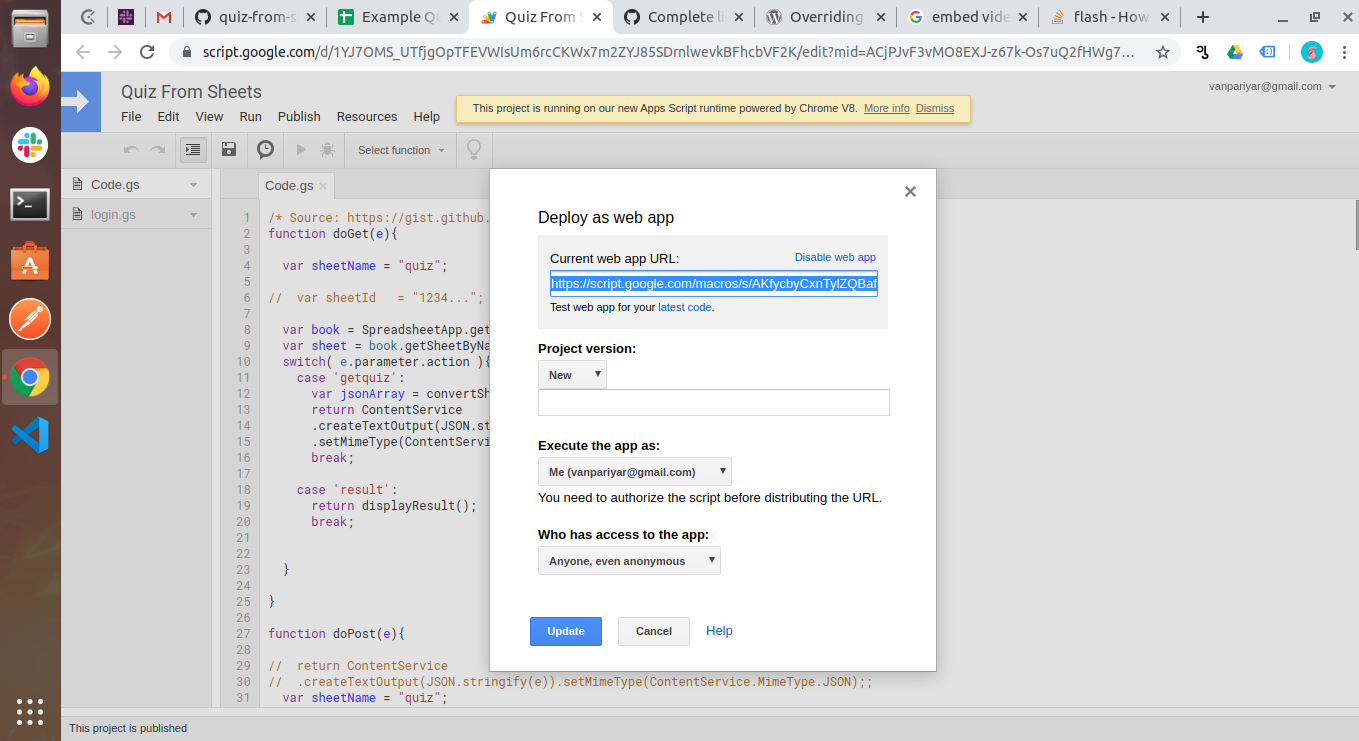
Task: Open the latest code test link
Action: pyautogui.click(x=685, y=307)
